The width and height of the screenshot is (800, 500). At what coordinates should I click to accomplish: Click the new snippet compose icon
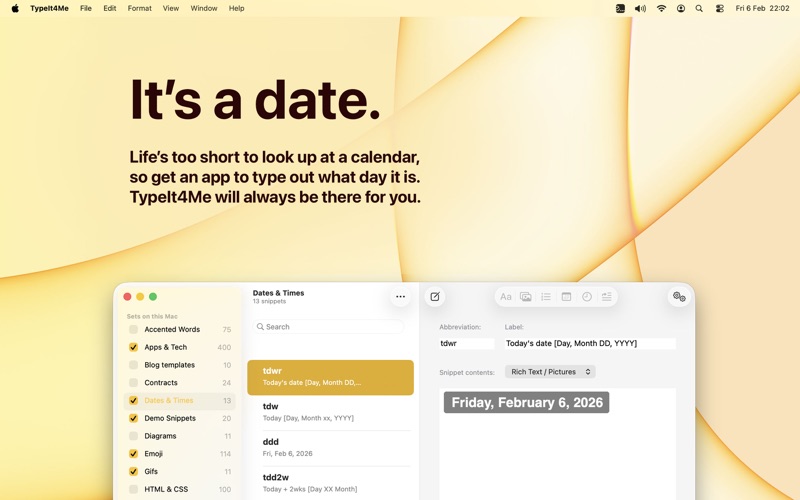click(x=435, y=297)
